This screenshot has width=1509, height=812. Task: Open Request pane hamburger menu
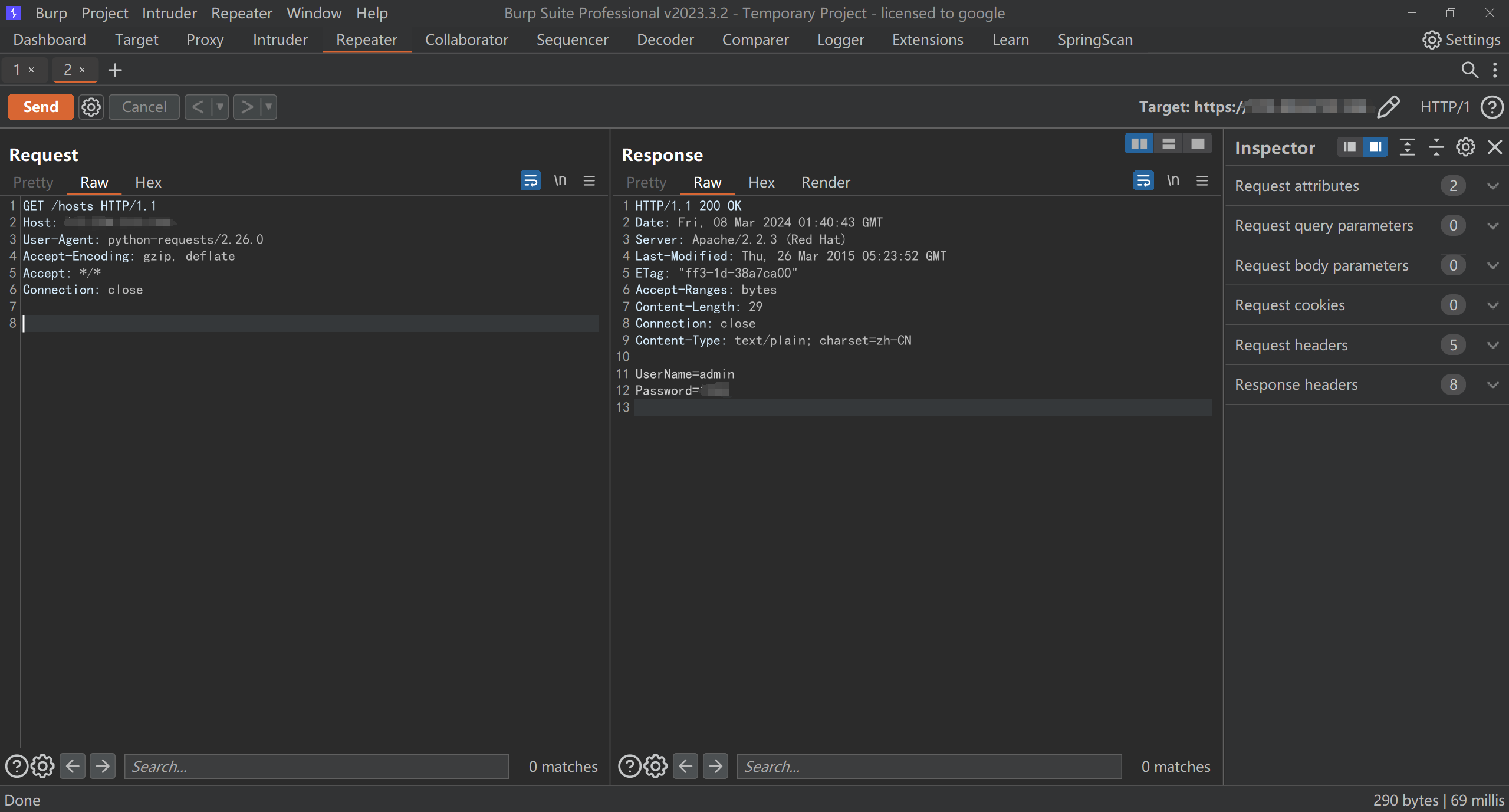click(x=589, y=180)
